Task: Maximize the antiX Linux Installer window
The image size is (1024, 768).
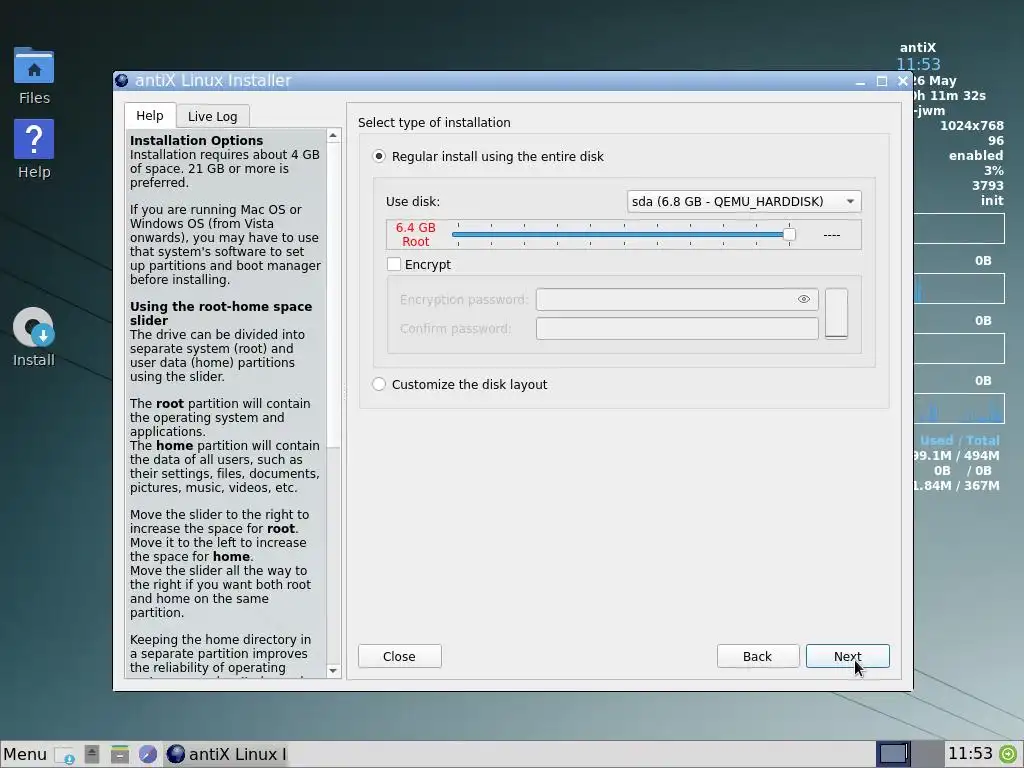Action: (882, 81)
